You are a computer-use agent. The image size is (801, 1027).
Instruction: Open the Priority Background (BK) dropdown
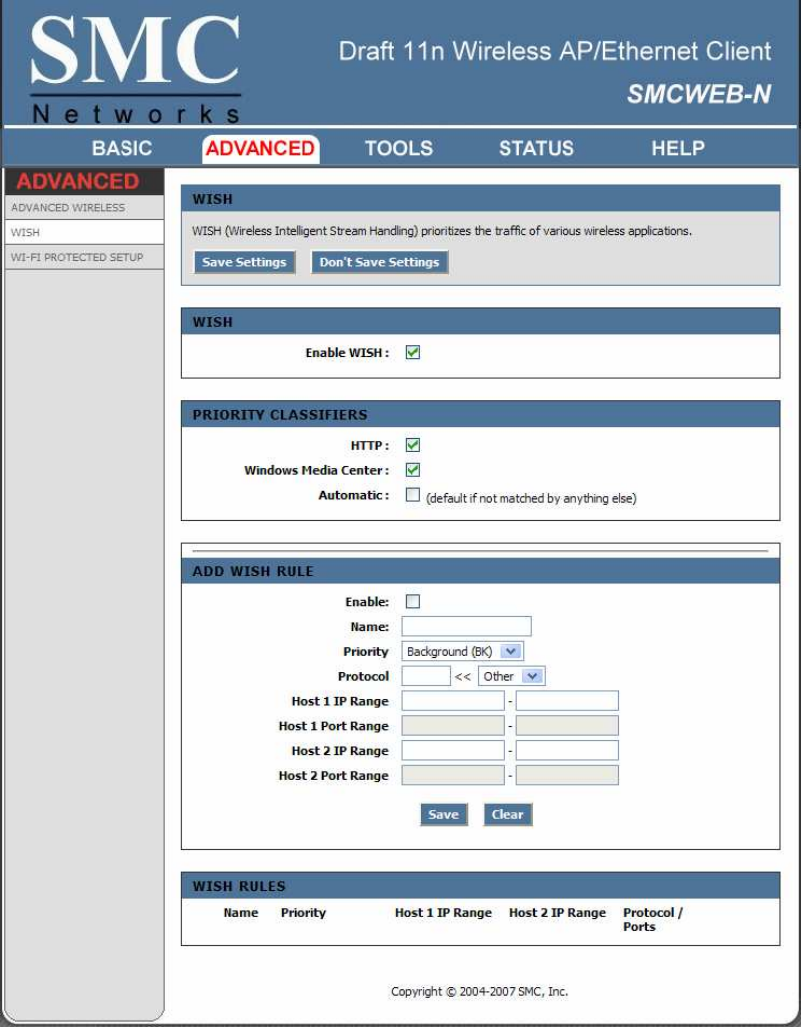462,651
